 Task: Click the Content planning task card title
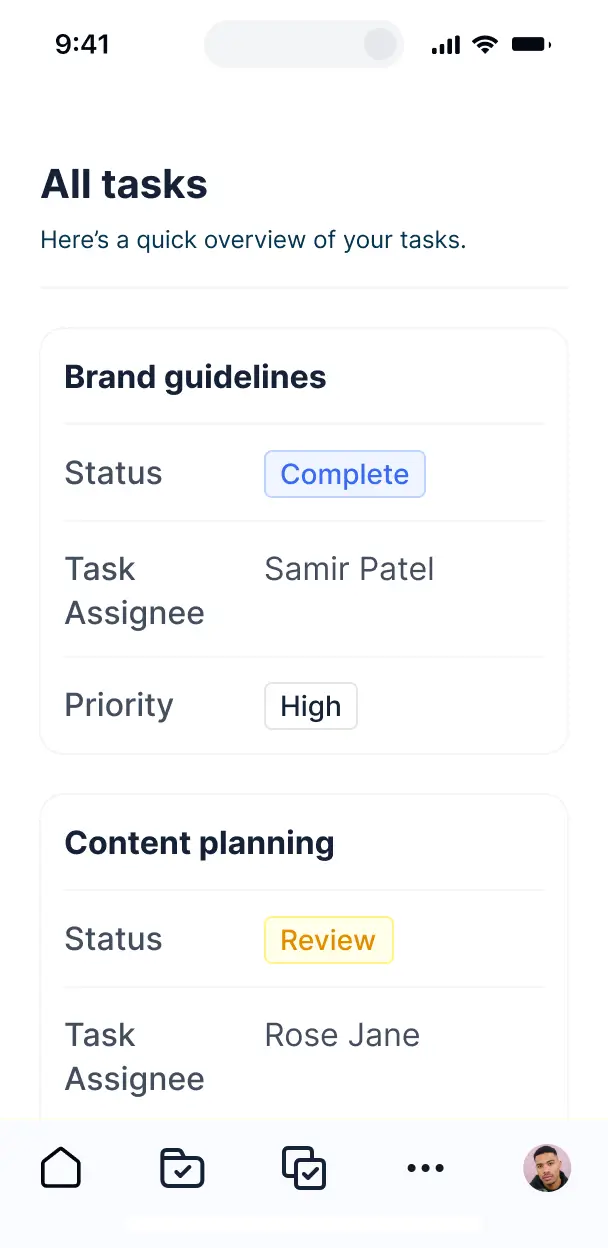tap(199, 843)
